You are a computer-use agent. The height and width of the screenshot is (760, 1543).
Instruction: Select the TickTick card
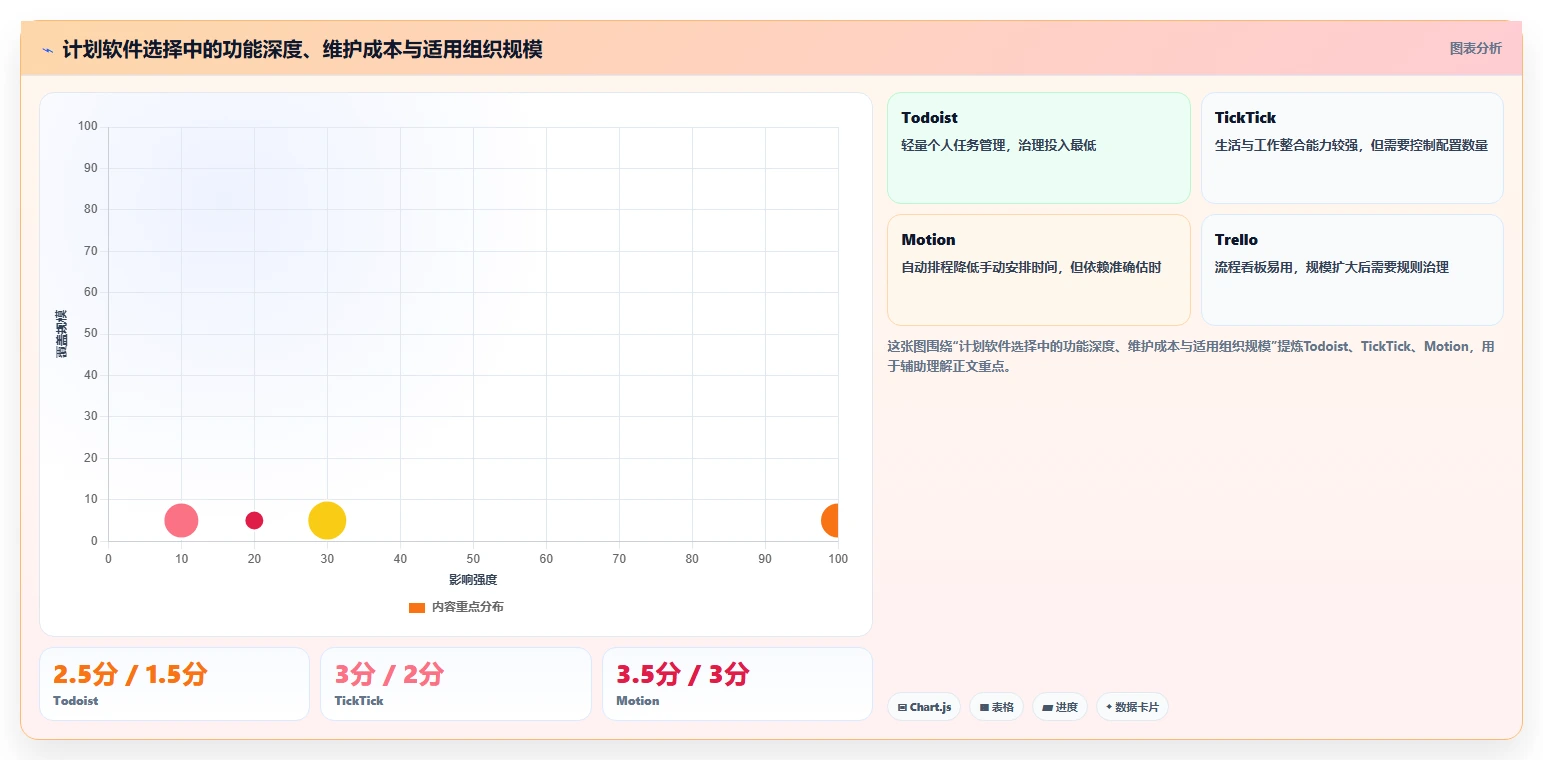1352,148
